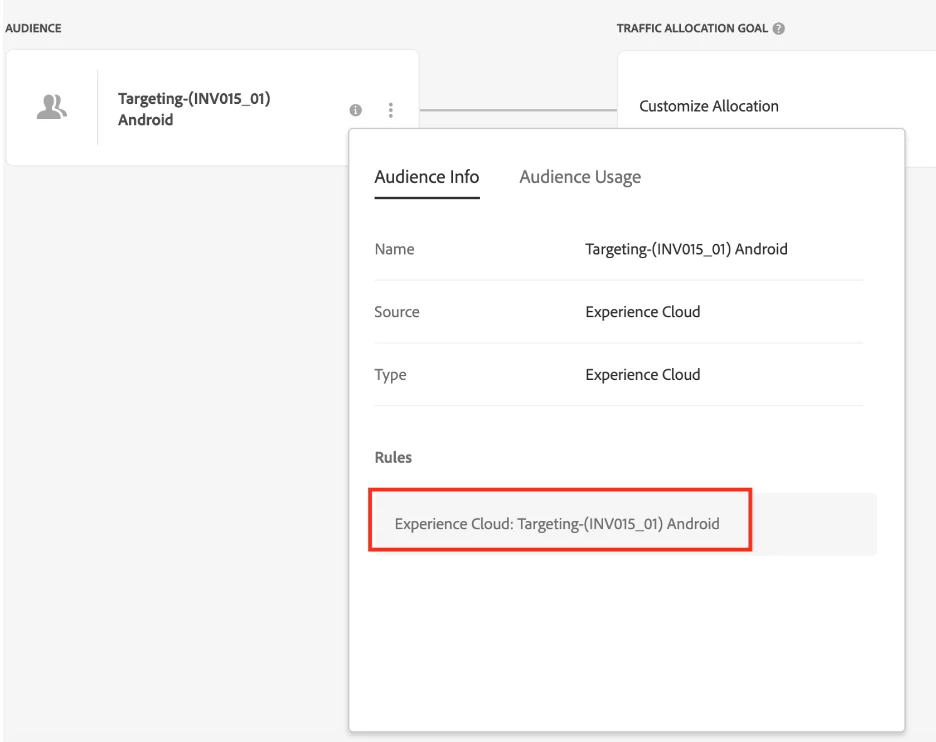
Task: Click the Traffic Allocation Goal help icon
Action: (x=778, y=29)
